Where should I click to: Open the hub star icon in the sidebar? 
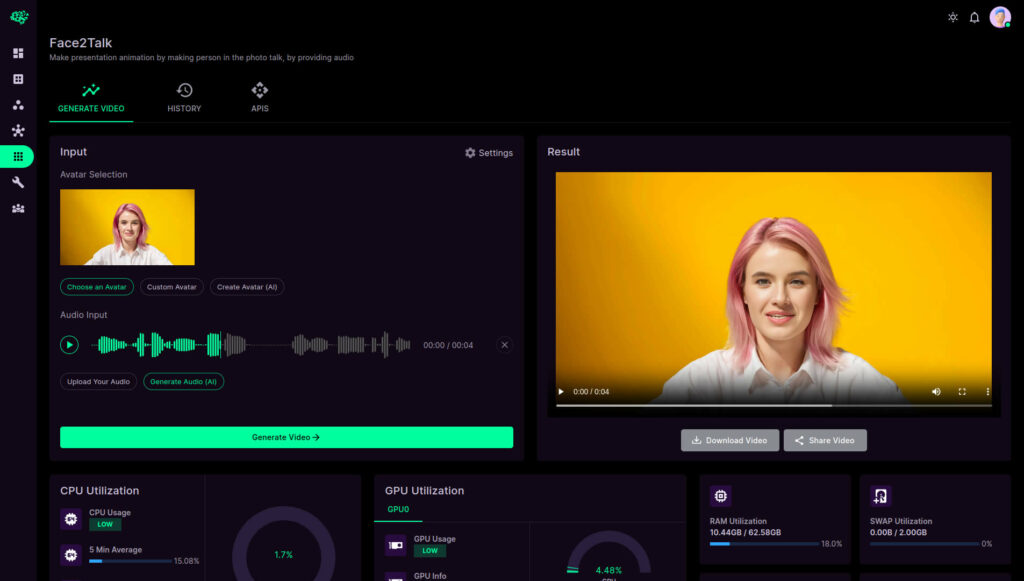coord(18,131)
